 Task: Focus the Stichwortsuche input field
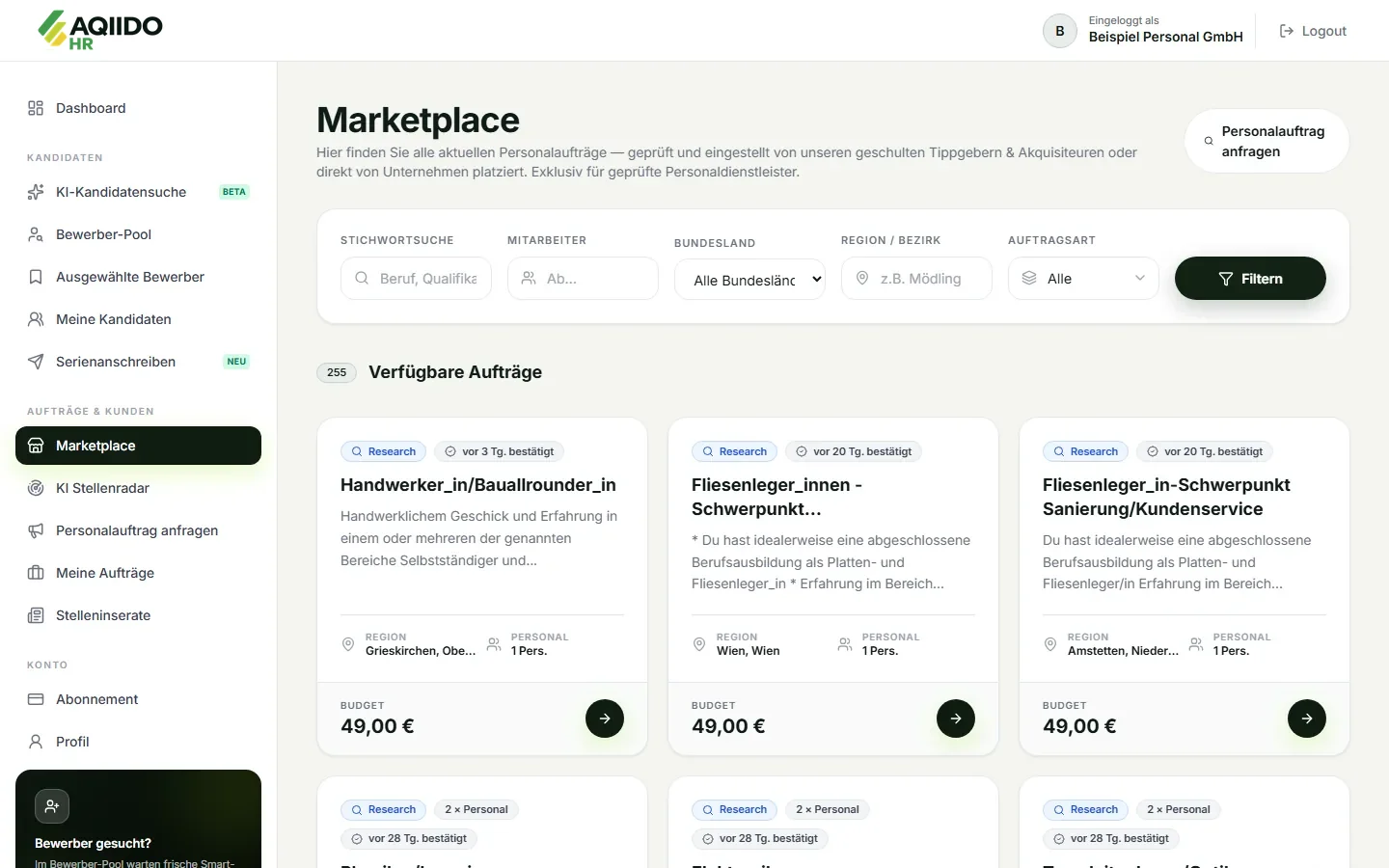(x=416, y=279)
